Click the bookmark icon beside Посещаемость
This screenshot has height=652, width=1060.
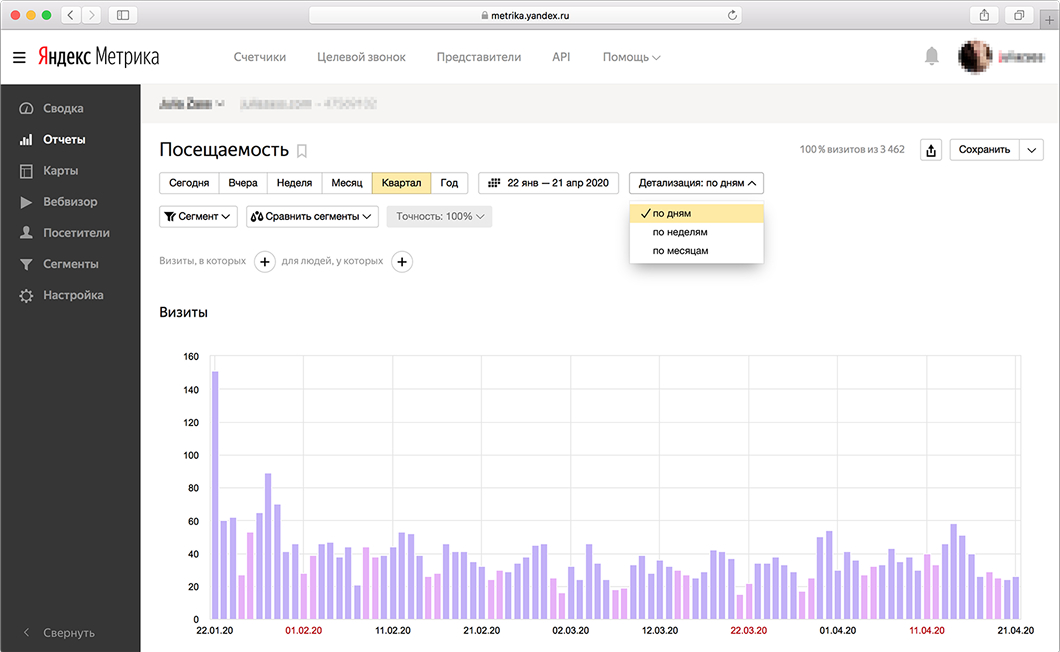[302, 151]
